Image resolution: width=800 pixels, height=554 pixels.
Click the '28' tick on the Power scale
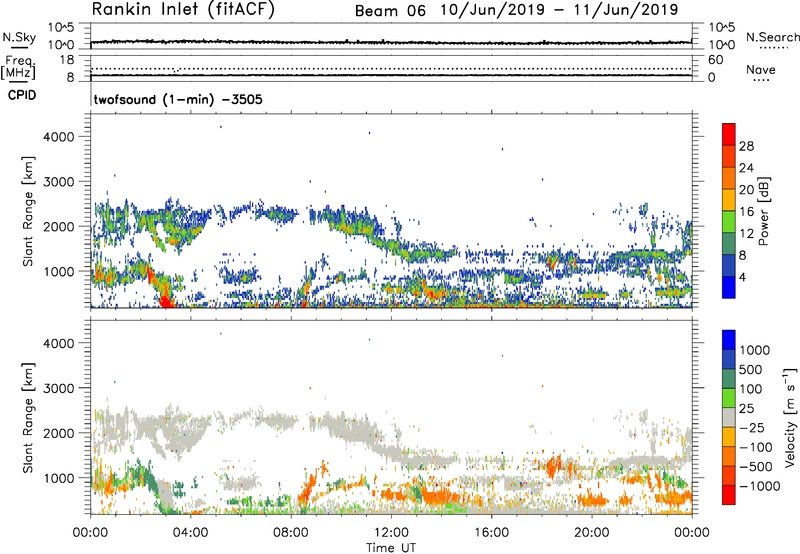746,146
